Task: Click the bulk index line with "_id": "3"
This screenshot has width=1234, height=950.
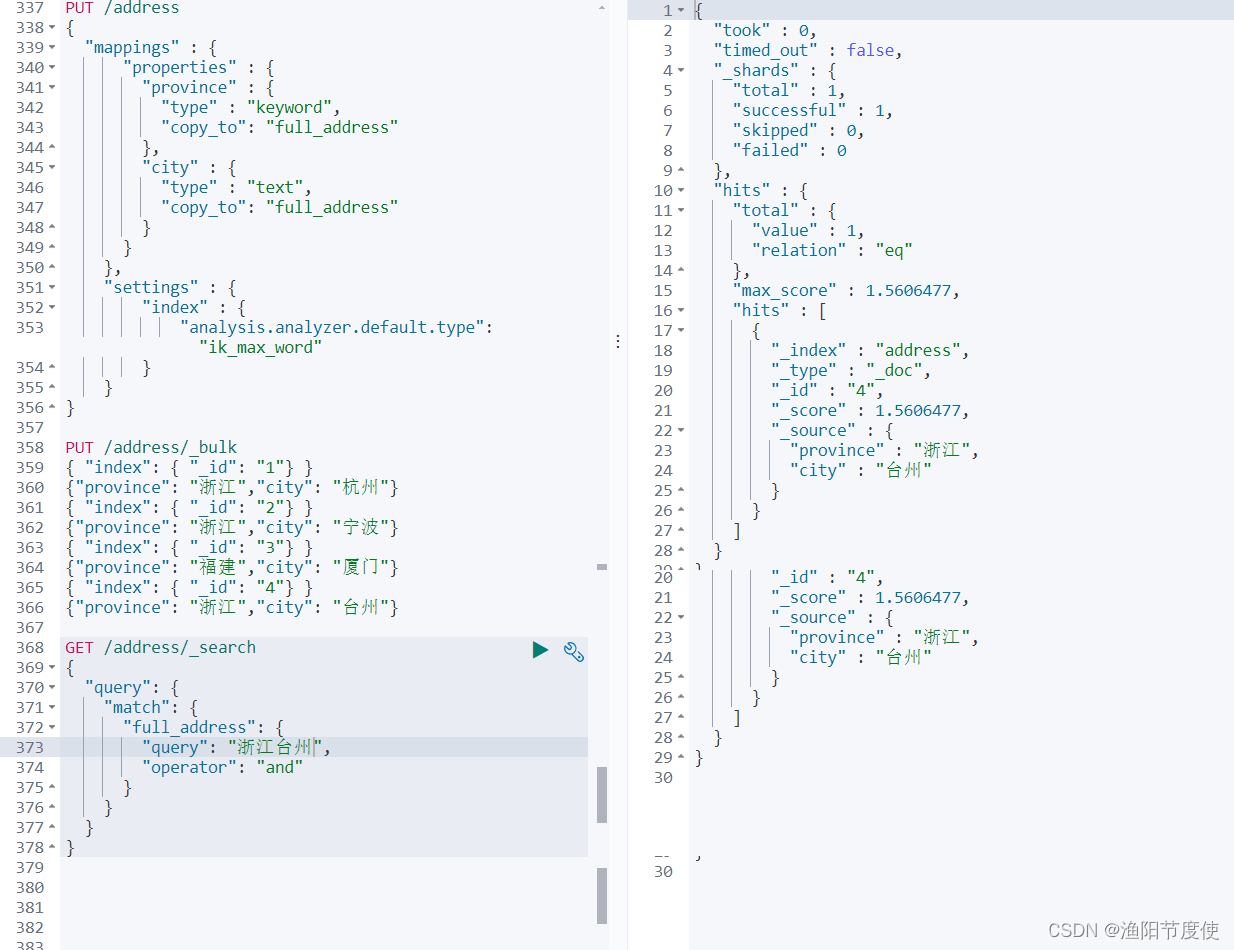Action: pyautogui.click(x=189, y=548)
